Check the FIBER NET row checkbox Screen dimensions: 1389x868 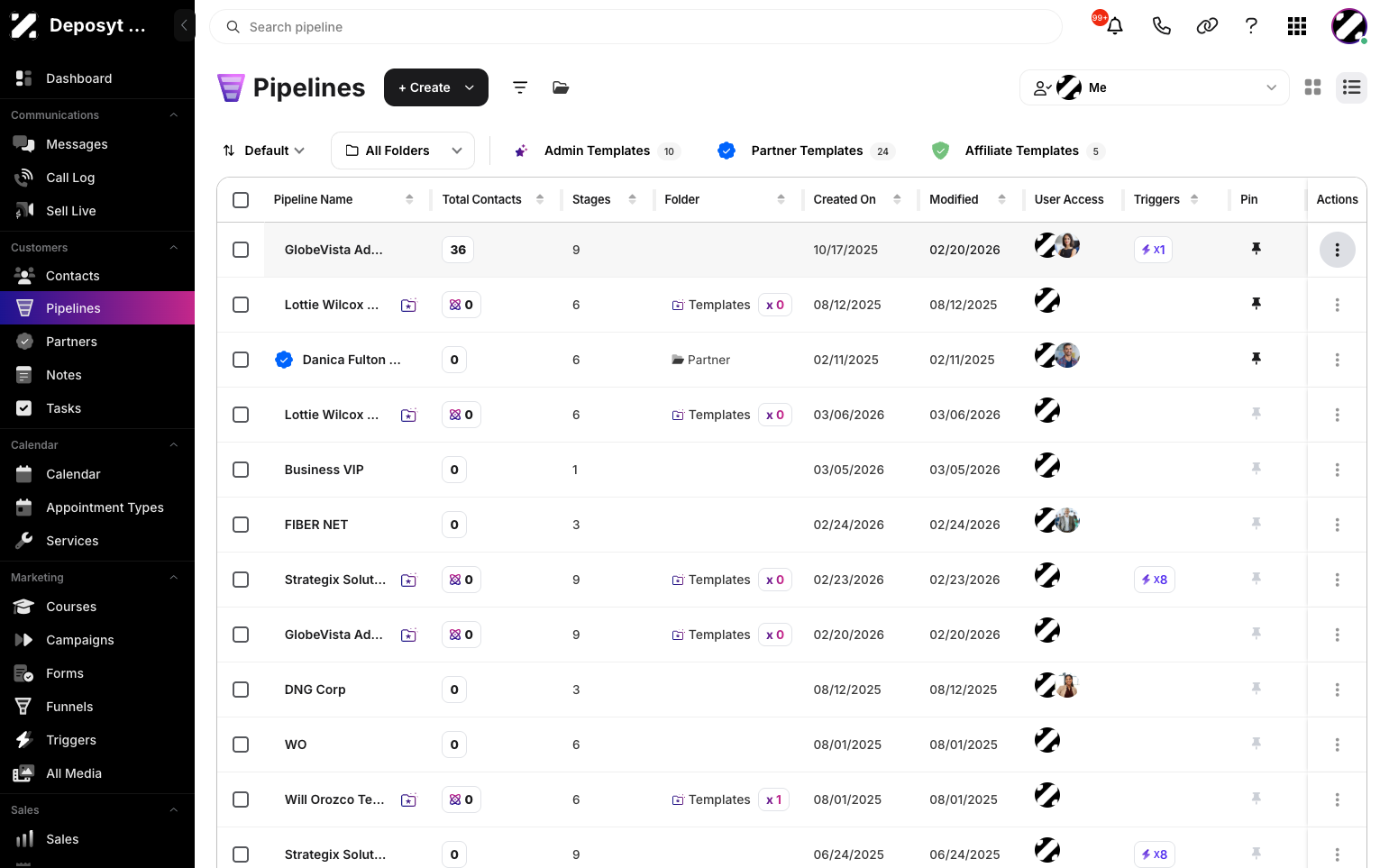(x=241, y=525)
